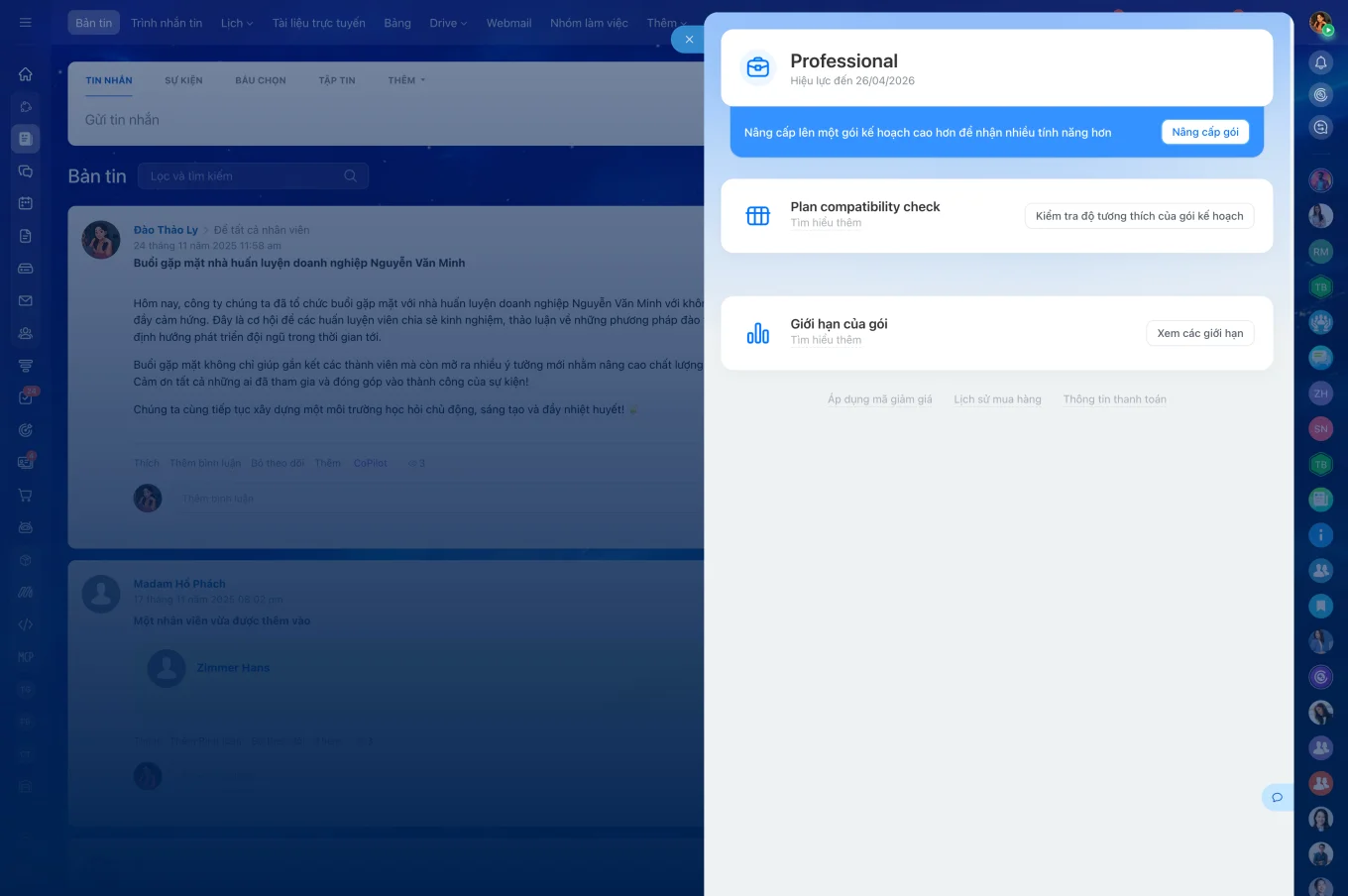1348x896 pixels.
Task: Open the mail icon in left sidebar
Action: click(26, 300)
